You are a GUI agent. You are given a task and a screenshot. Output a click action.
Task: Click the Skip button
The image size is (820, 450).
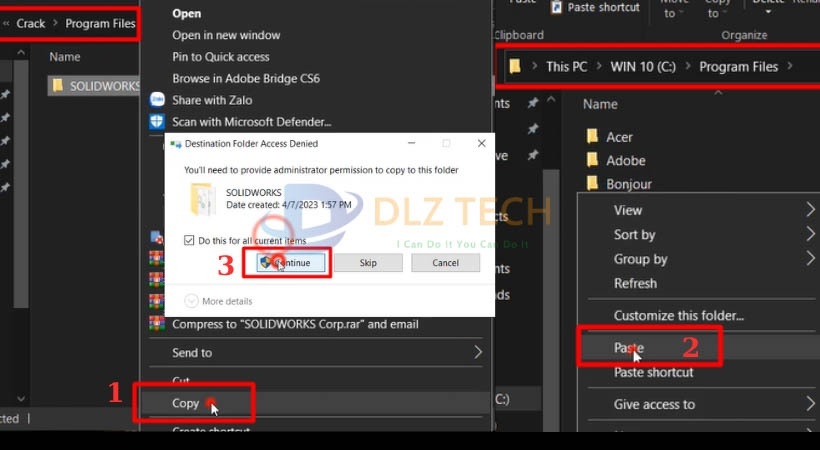[x=368, y=262]
